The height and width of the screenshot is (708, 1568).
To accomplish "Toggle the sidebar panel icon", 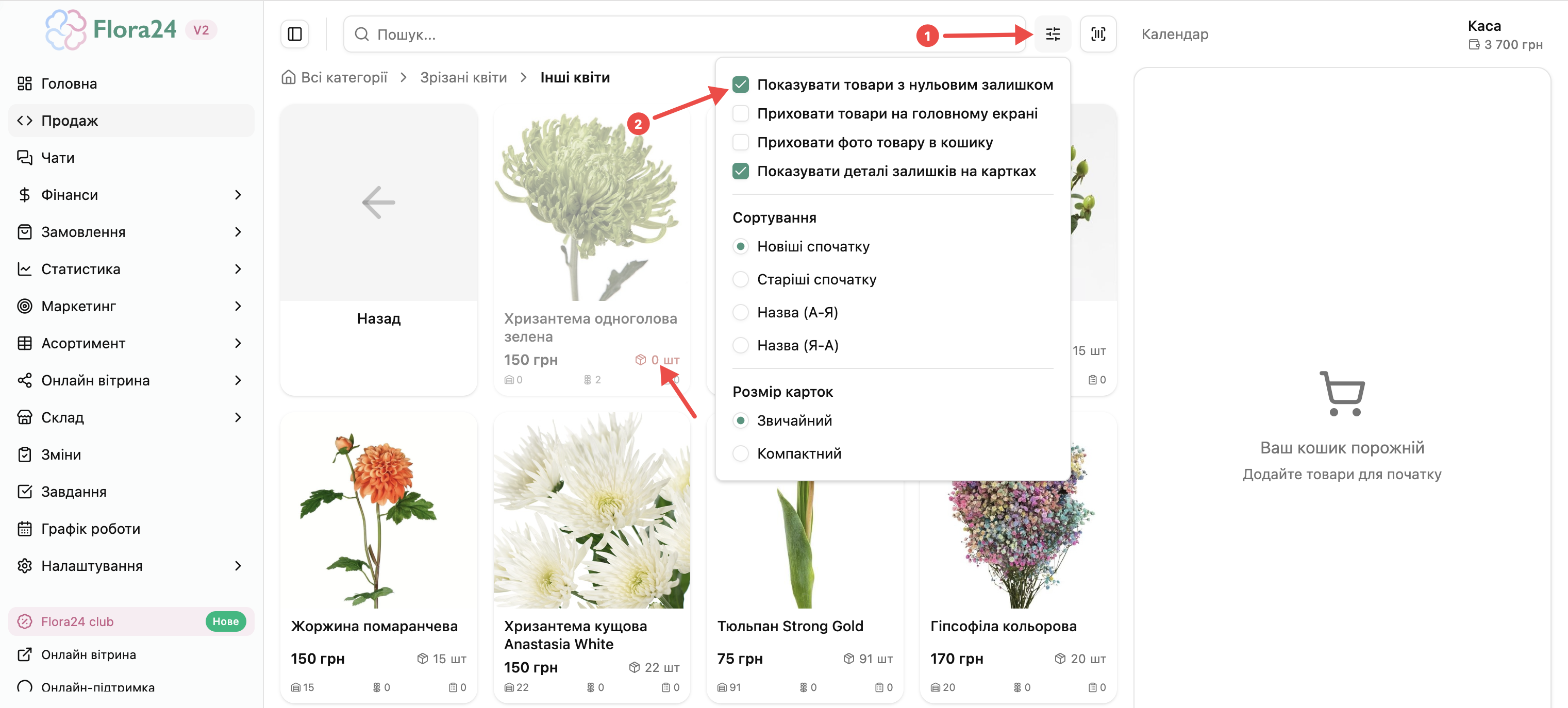I will click(295, 34).
